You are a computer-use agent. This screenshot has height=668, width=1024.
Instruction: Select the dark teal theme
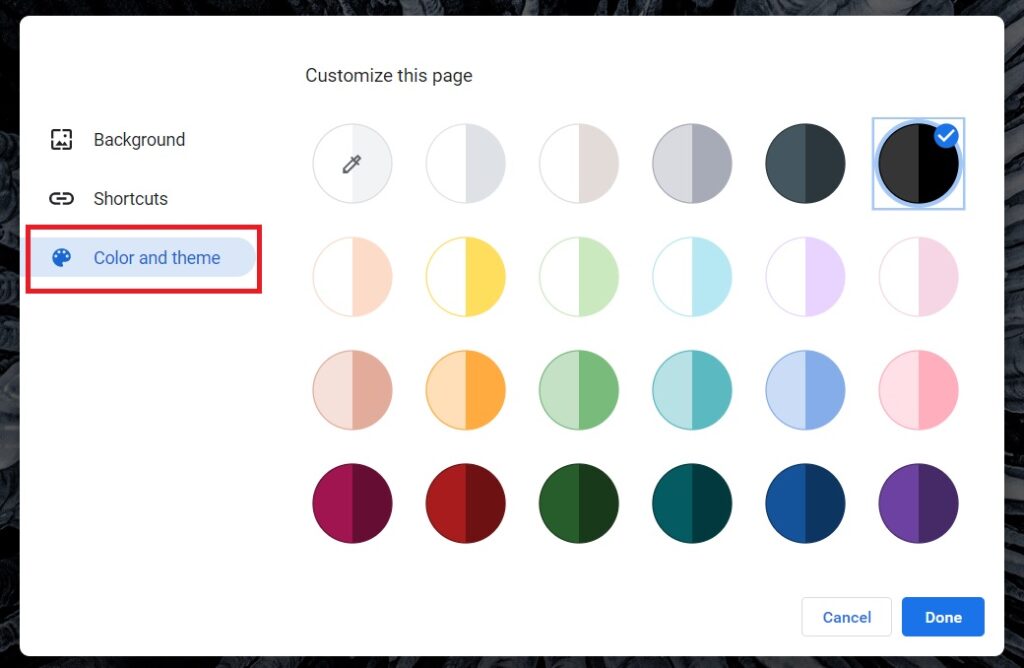click(x=692, y=503)
